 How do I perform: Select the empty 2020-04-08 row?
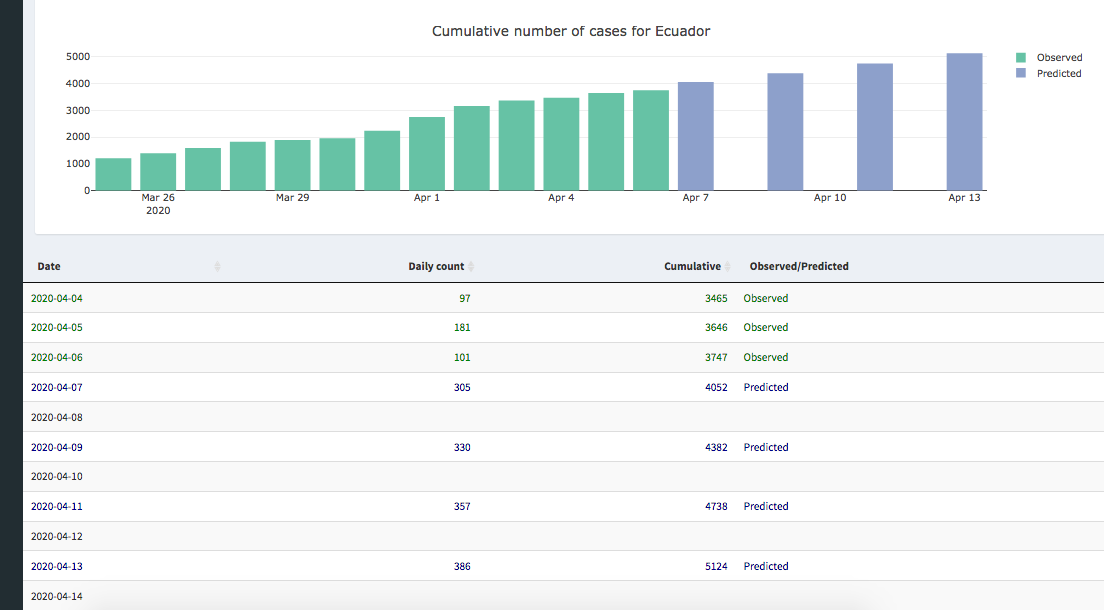[57, 417]
